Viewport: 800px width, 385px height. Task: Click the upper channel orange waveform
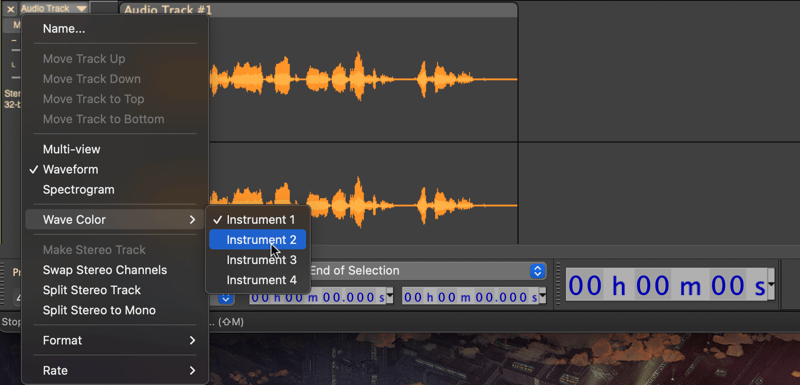pyautogui.click(x=363, y=79)
